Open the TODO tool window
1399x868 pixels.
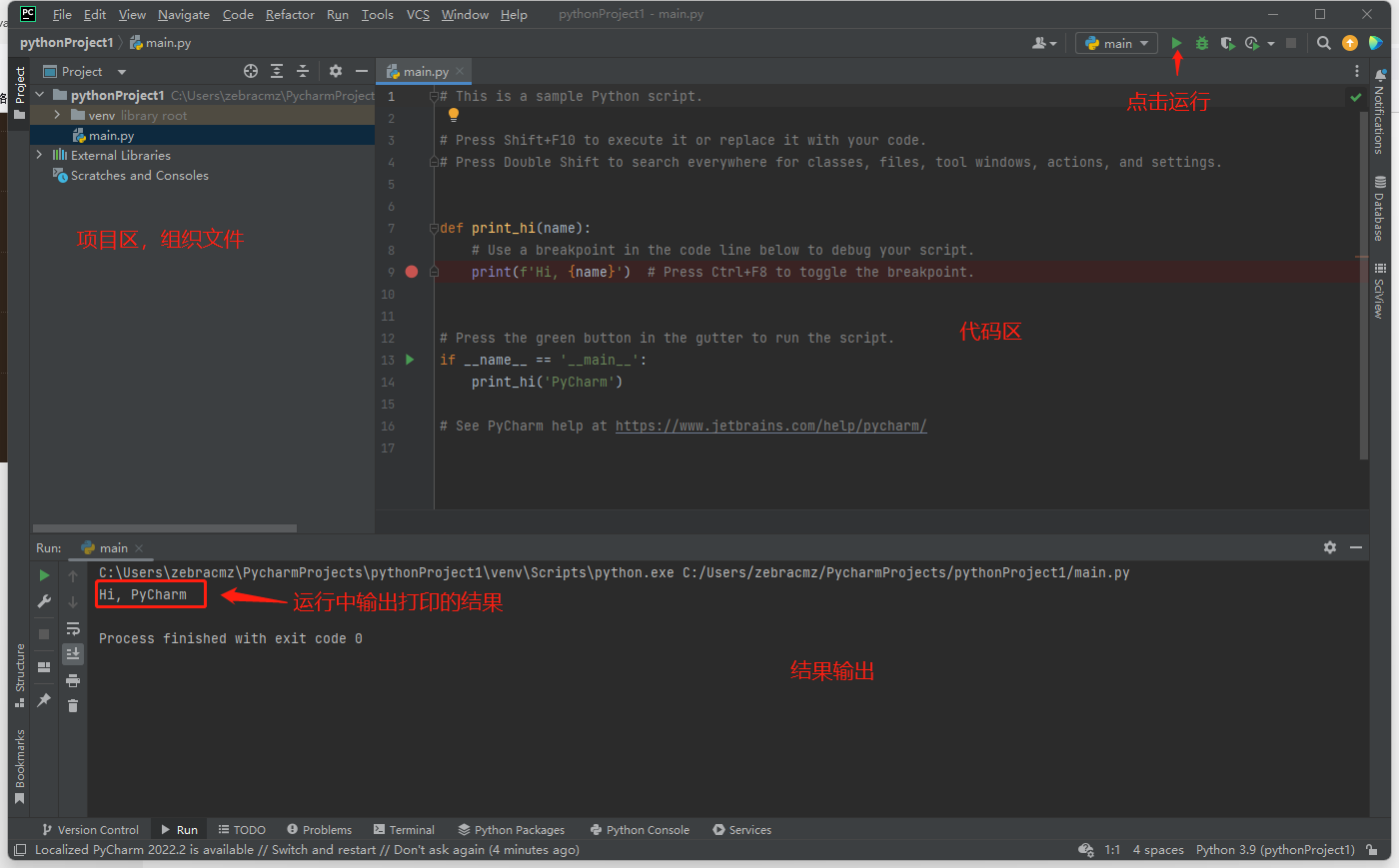tap(242, 830)
